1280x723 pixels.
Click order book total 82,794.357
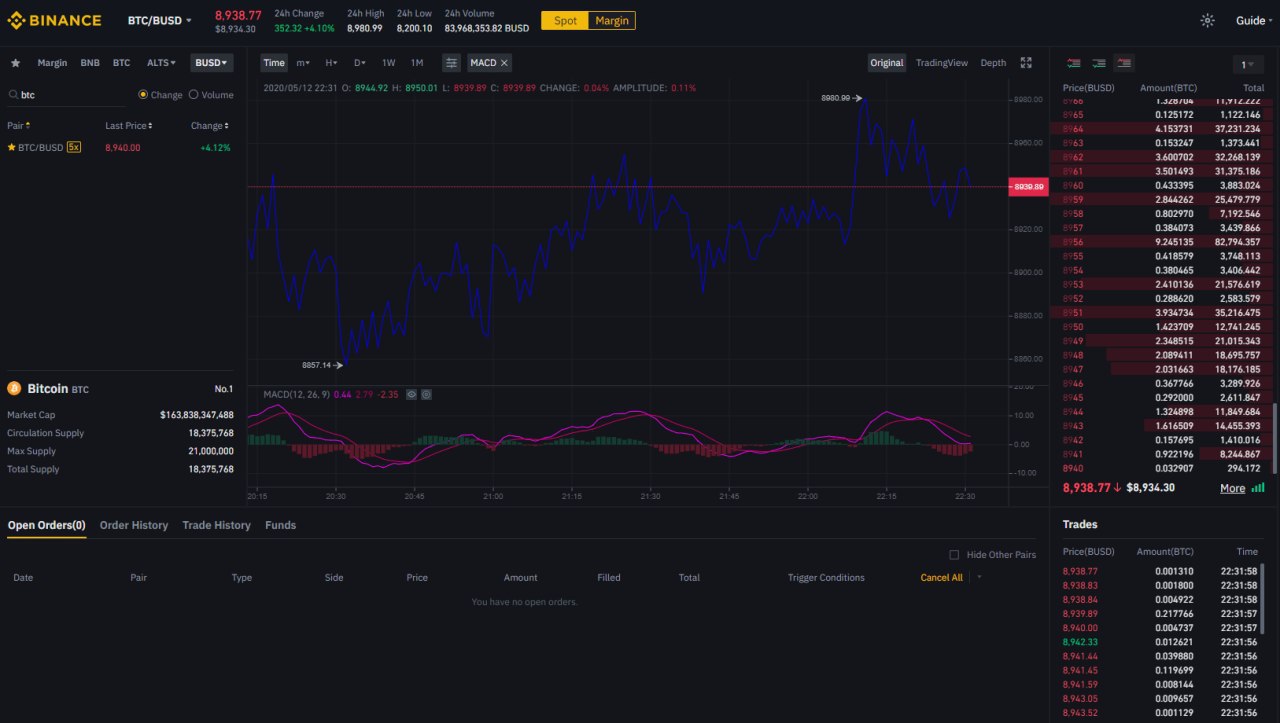1238,241
